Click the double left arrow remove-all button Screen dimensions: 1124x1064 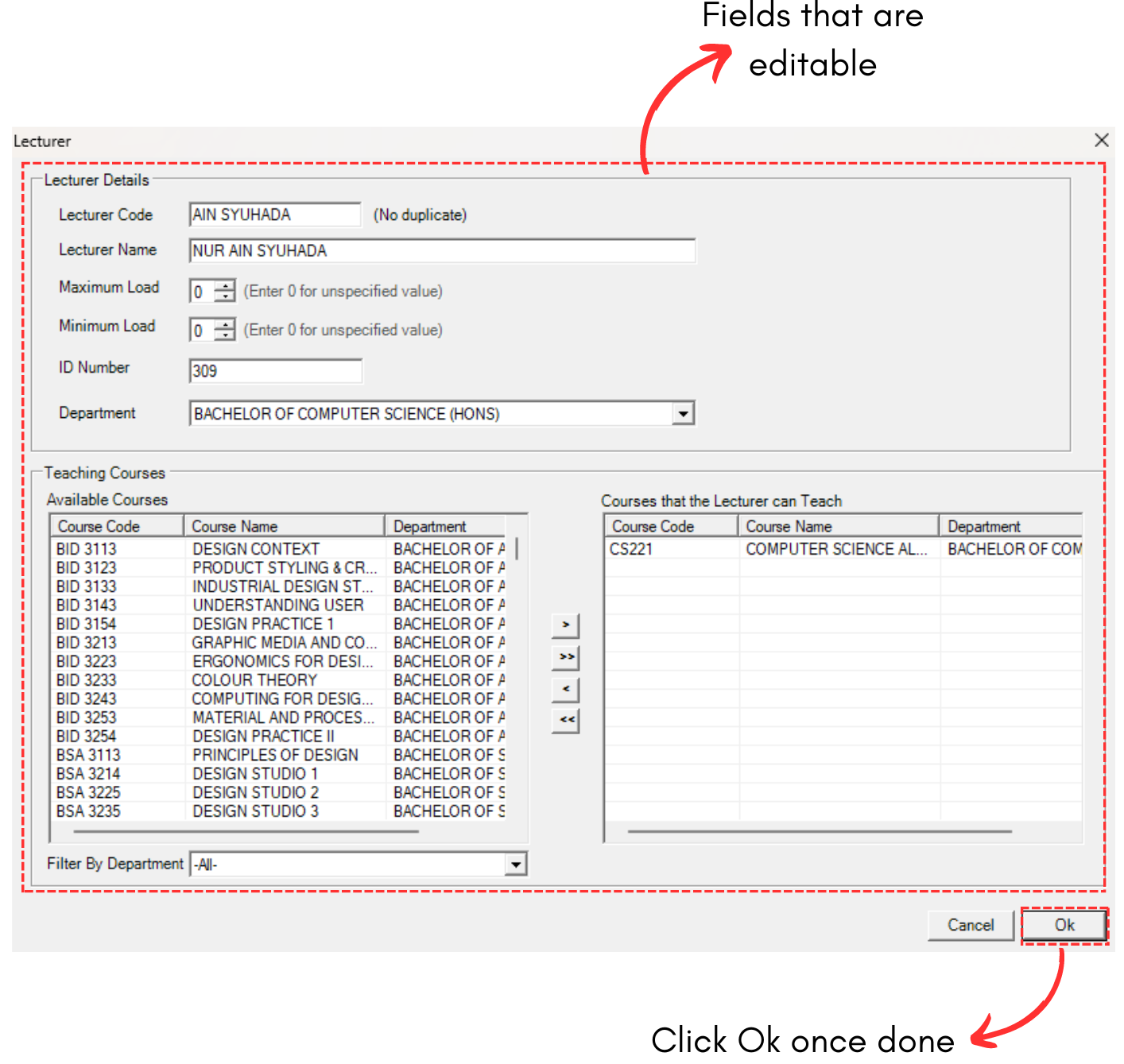click(565, 720)
